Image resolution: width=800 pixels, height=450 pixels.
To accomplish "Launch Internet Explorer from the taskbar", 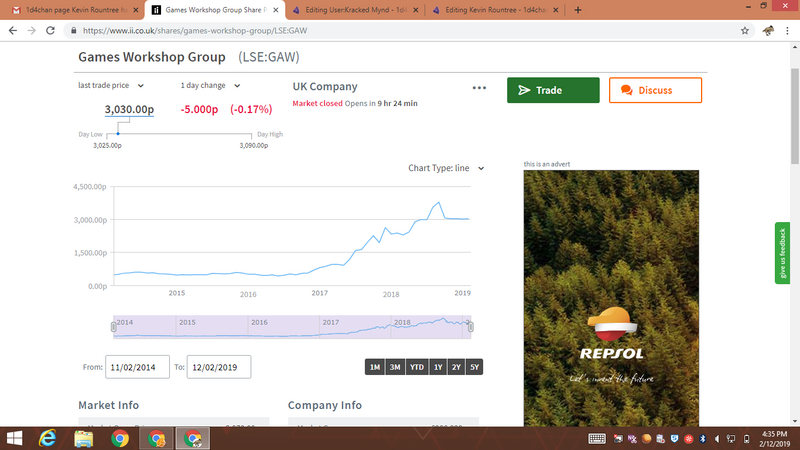I will tap(47, 438).
